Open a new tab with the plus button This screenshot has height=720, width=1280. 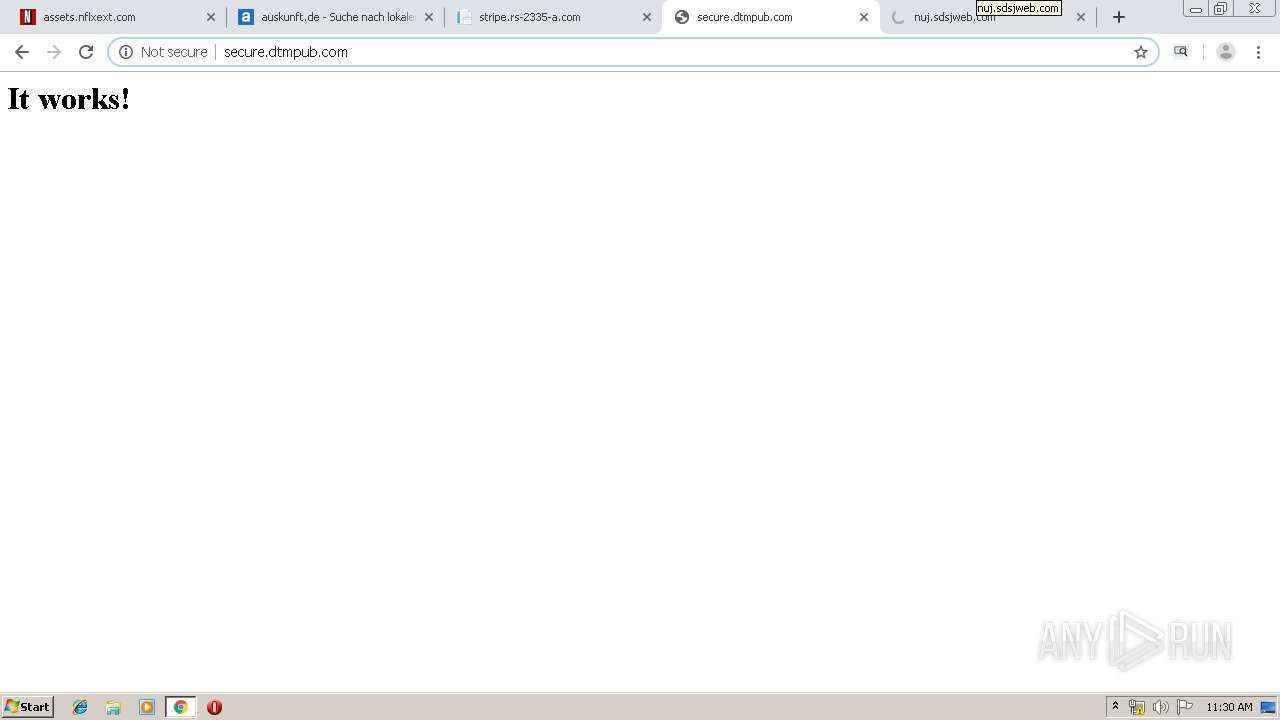pos(1119,17)
